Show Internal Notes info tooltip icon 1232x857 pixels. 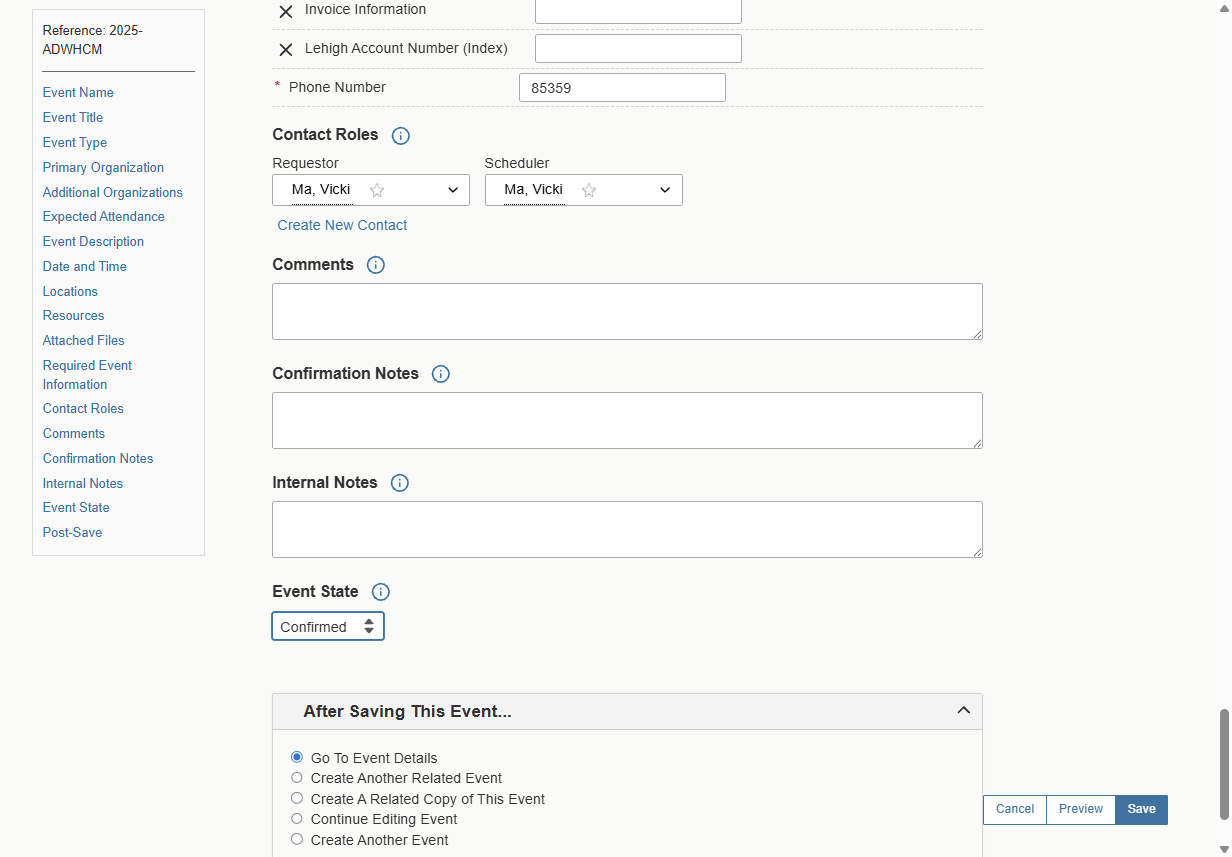[400, 483]
